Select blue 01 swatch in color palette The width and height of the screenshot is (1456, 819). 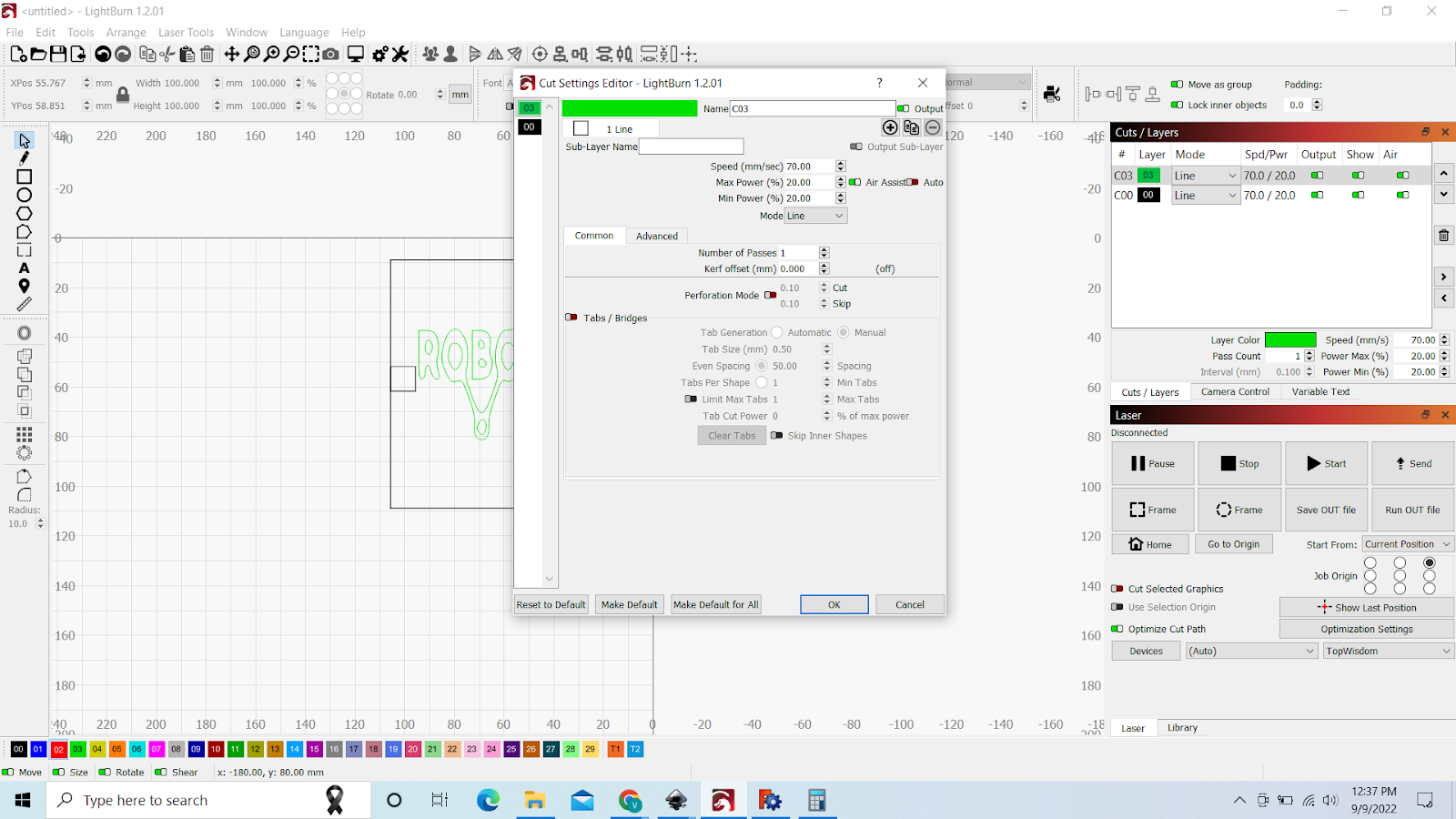click(x=38, y=749)
